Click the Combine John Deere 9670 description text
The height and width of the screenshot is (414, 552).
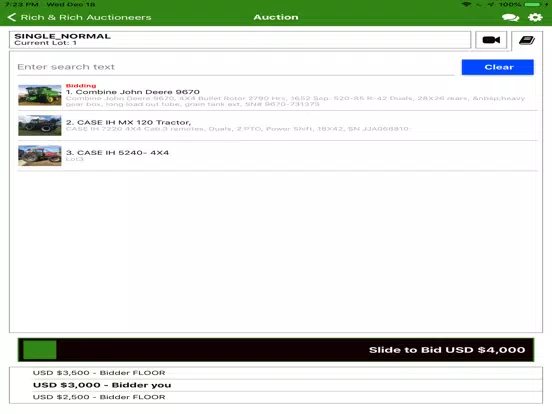[295, 101]
